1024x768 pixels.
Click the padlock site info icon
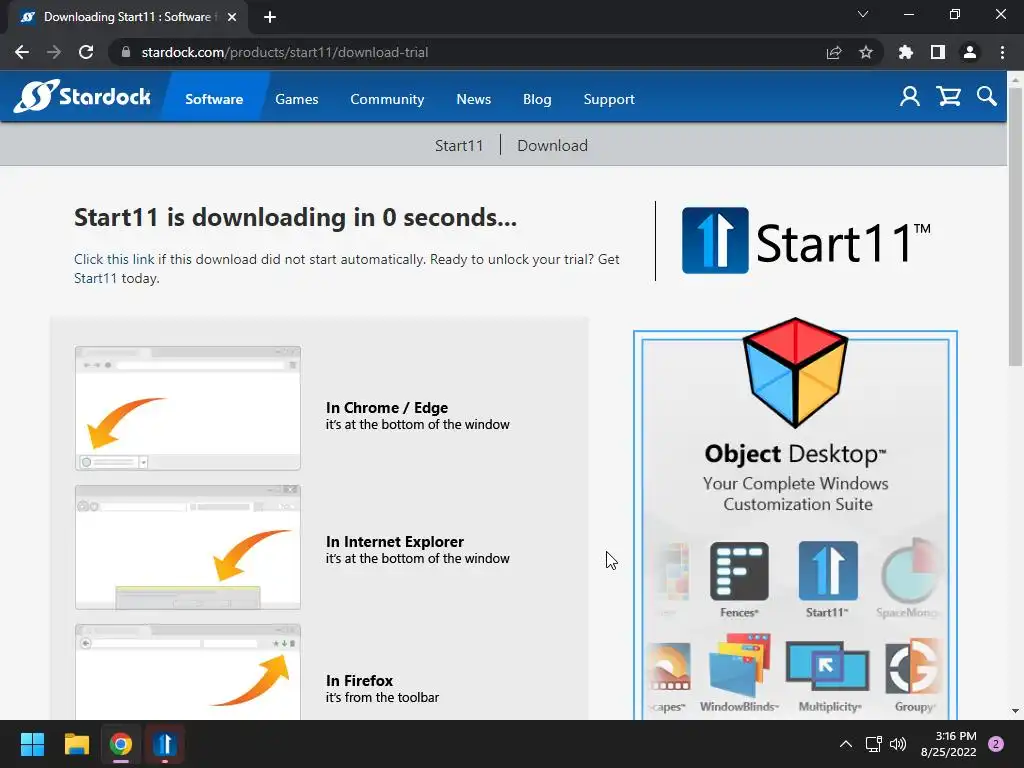126,52
